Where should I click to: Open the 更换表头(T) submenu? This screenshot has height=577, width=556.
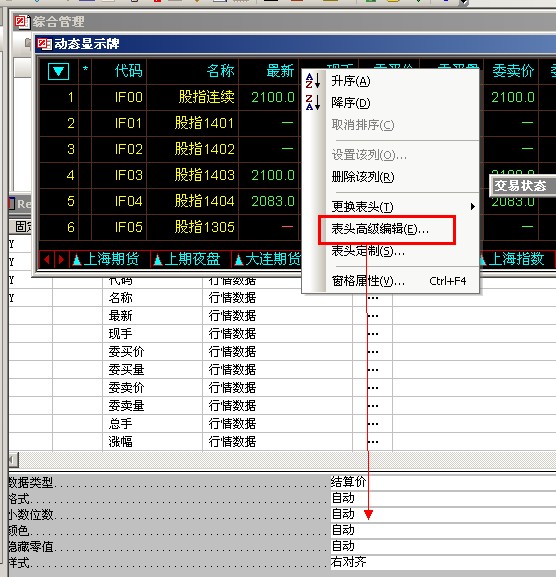391,206
